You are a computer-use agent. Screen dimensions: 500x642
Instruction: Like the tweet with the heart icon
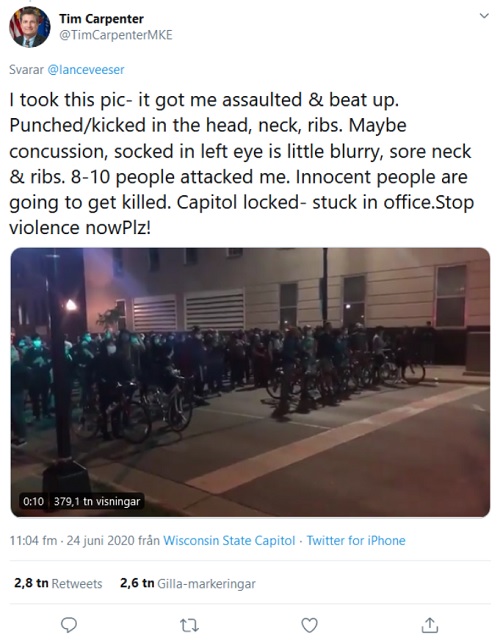click(x=309, y=625)
